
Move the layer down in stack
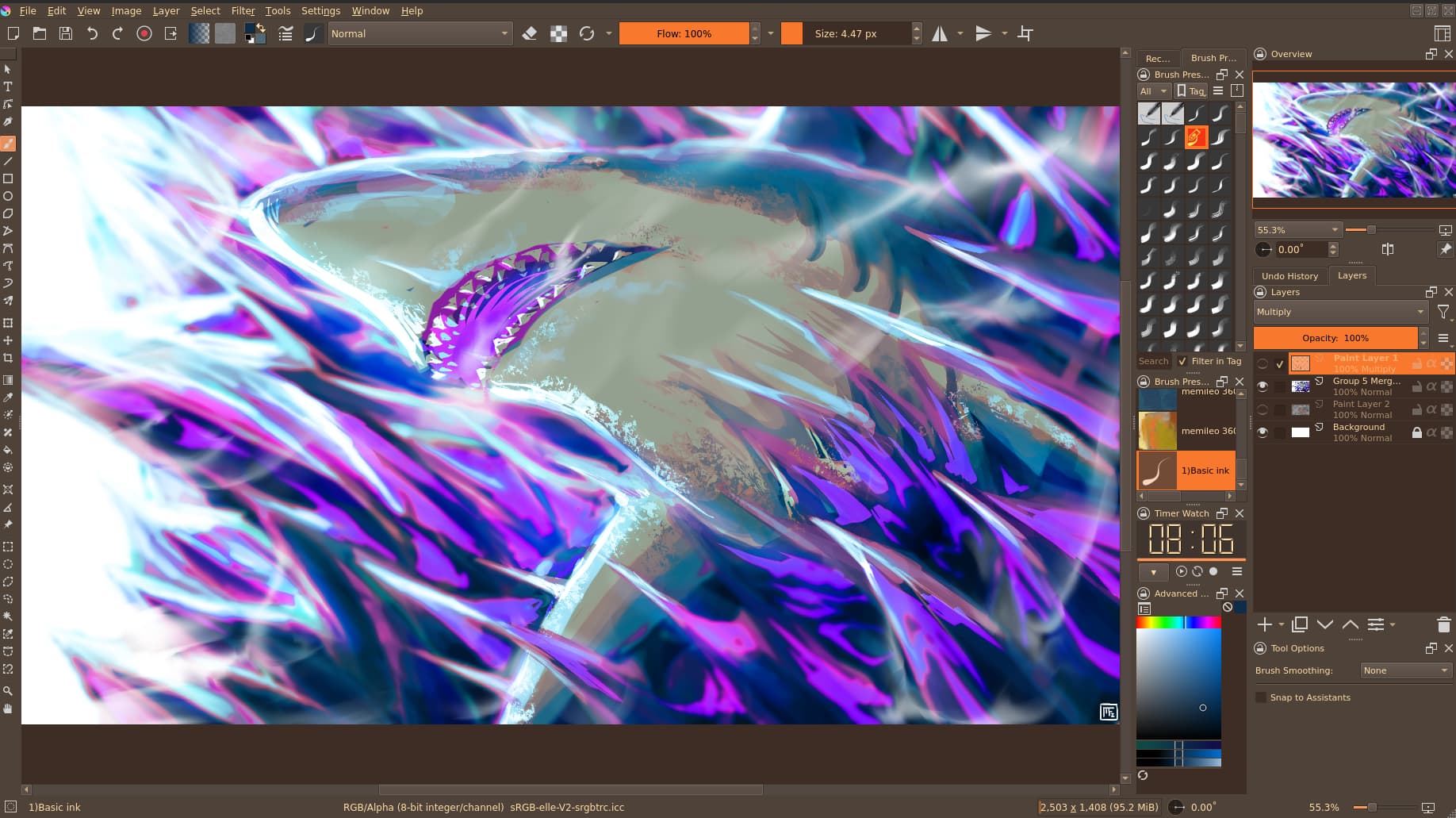[x=1325, y=624]
